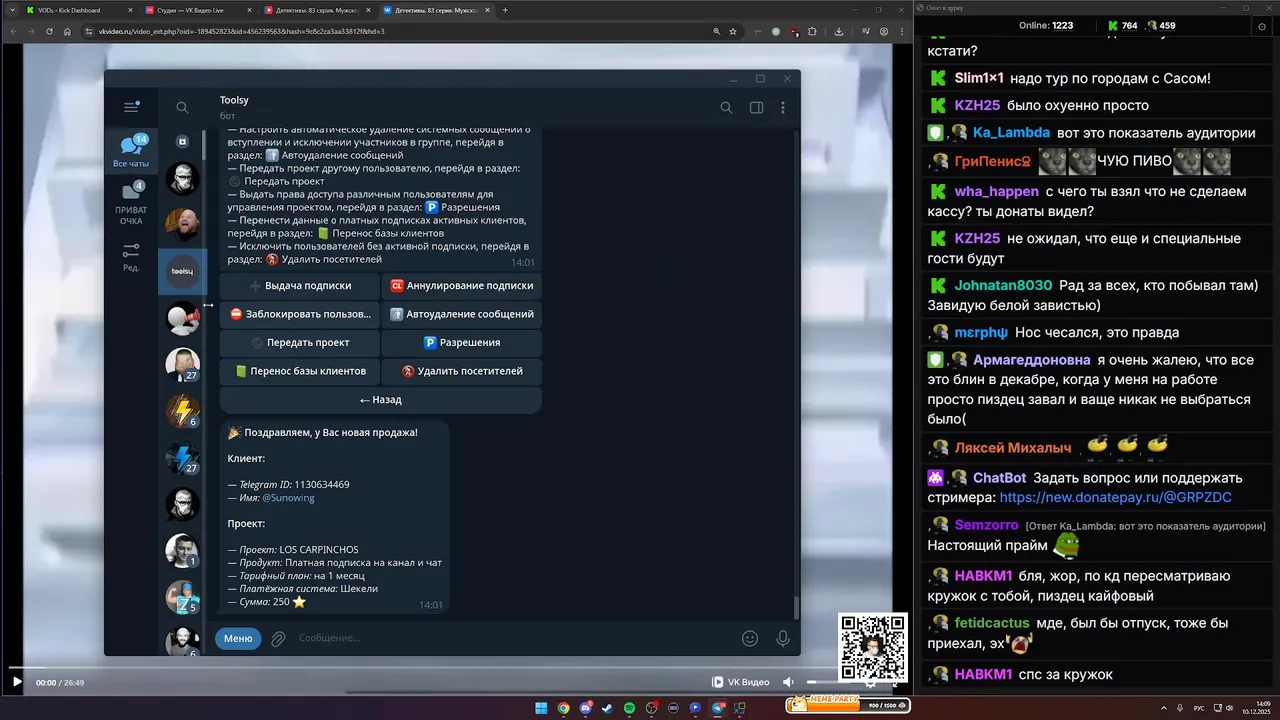This screenshot has width=1280, height=720.
Task: Click the Ka_Lambda username in the stream chat
Action: coord(1011,132)
